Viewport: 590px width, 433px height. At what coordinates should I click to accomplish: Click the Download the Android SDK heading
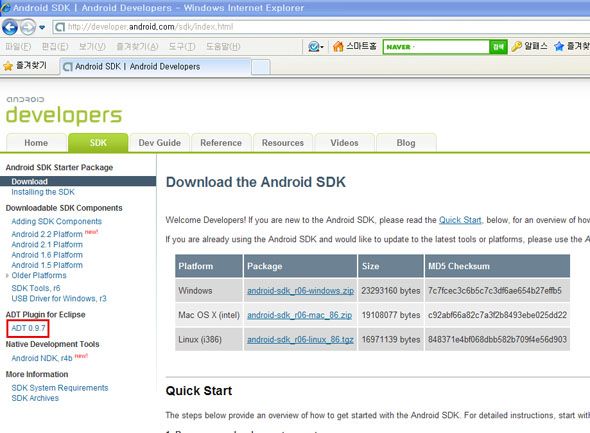click(255, 182)
